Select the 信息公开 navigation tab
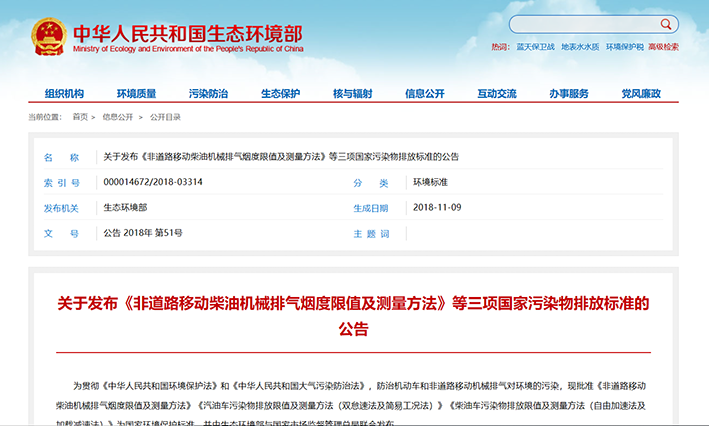 pos(424,93)
